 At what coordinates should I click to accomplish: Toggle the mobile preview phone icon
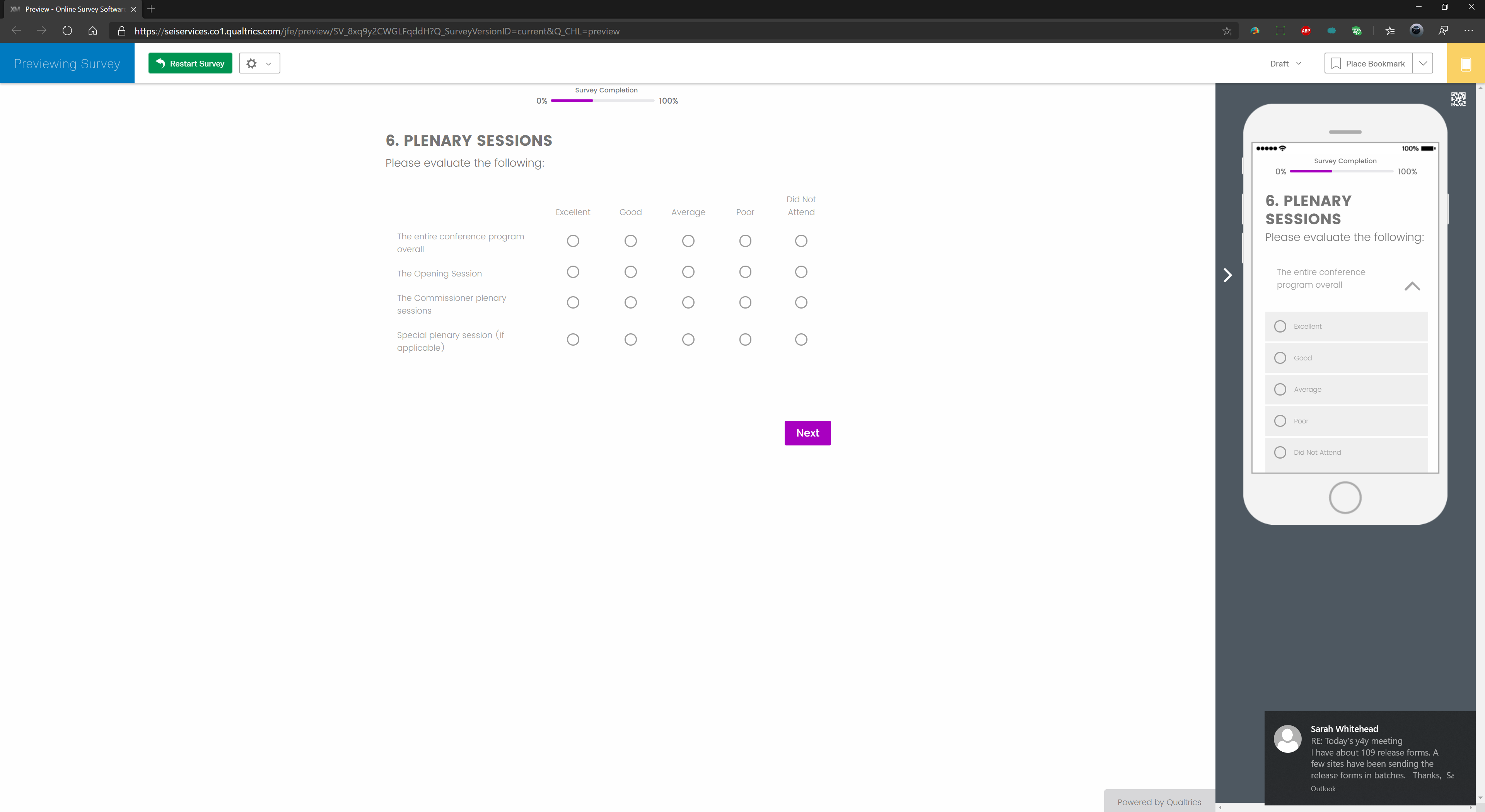[1465, 63]
